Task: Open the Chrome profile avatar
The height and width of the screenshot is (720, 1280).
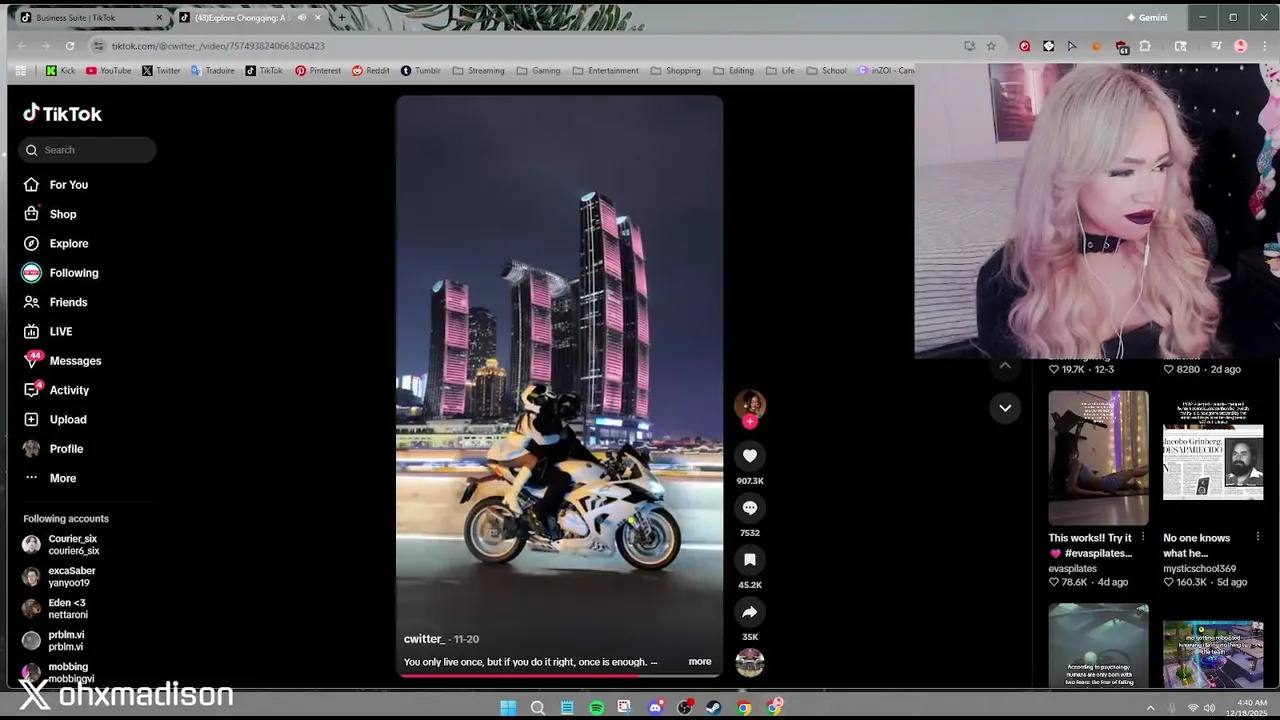Action: click(x=1241, y=46)
